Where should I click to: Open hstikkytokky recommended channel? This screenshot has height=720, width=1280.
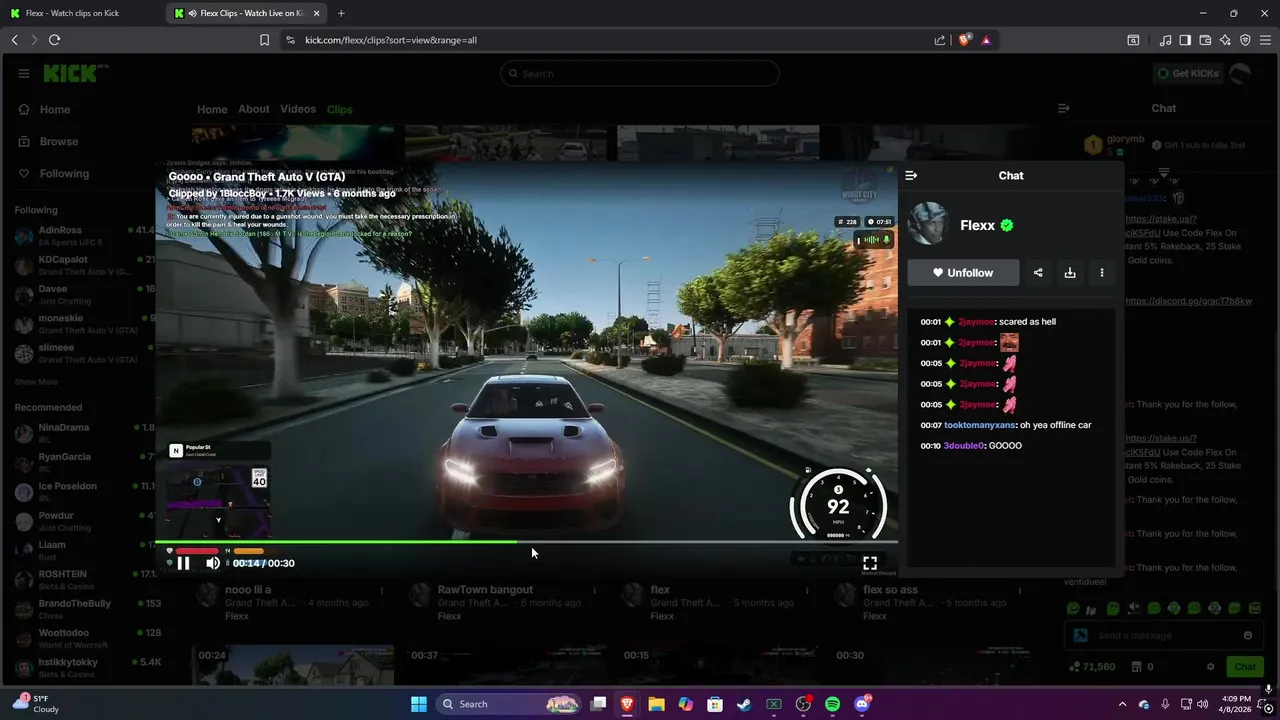(84, 668)
